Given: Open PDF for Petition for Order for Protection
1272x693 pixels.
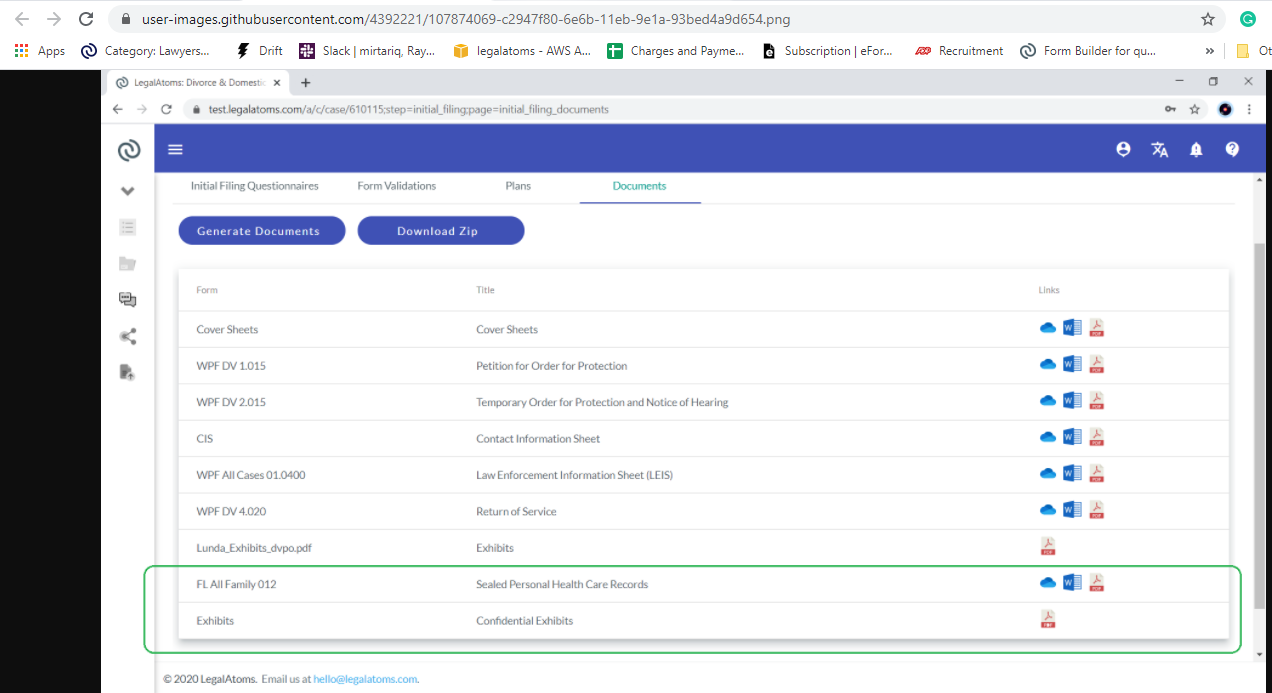Looking at the screenshot, I should point(1096,365).
